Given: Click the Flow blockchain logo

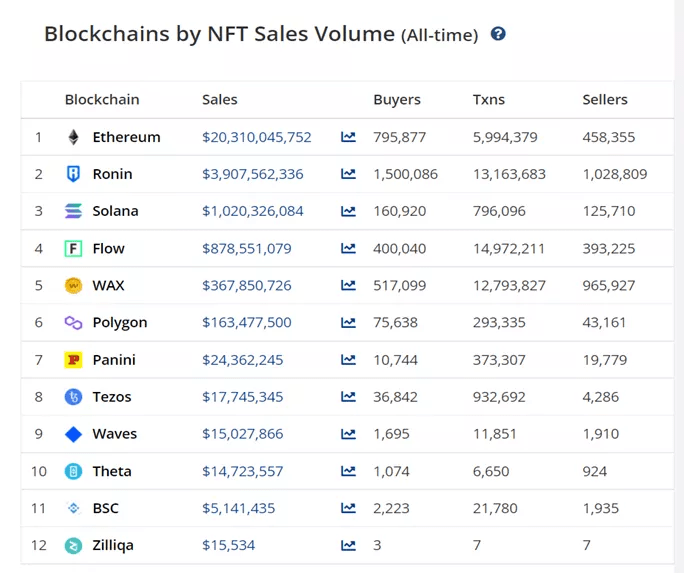Looking at the screenshot, I should [x=73, y=248].
